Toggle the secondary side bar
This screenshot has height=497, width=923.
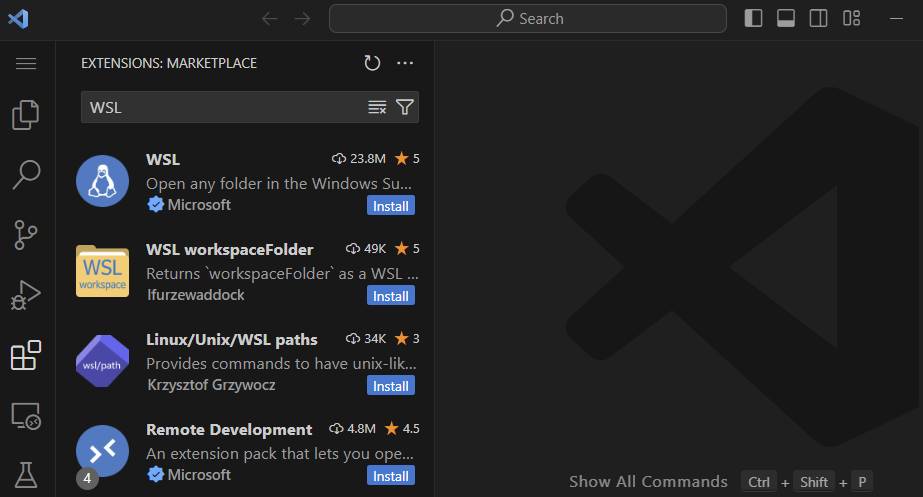pyautogui.click(x=818, y=19)
